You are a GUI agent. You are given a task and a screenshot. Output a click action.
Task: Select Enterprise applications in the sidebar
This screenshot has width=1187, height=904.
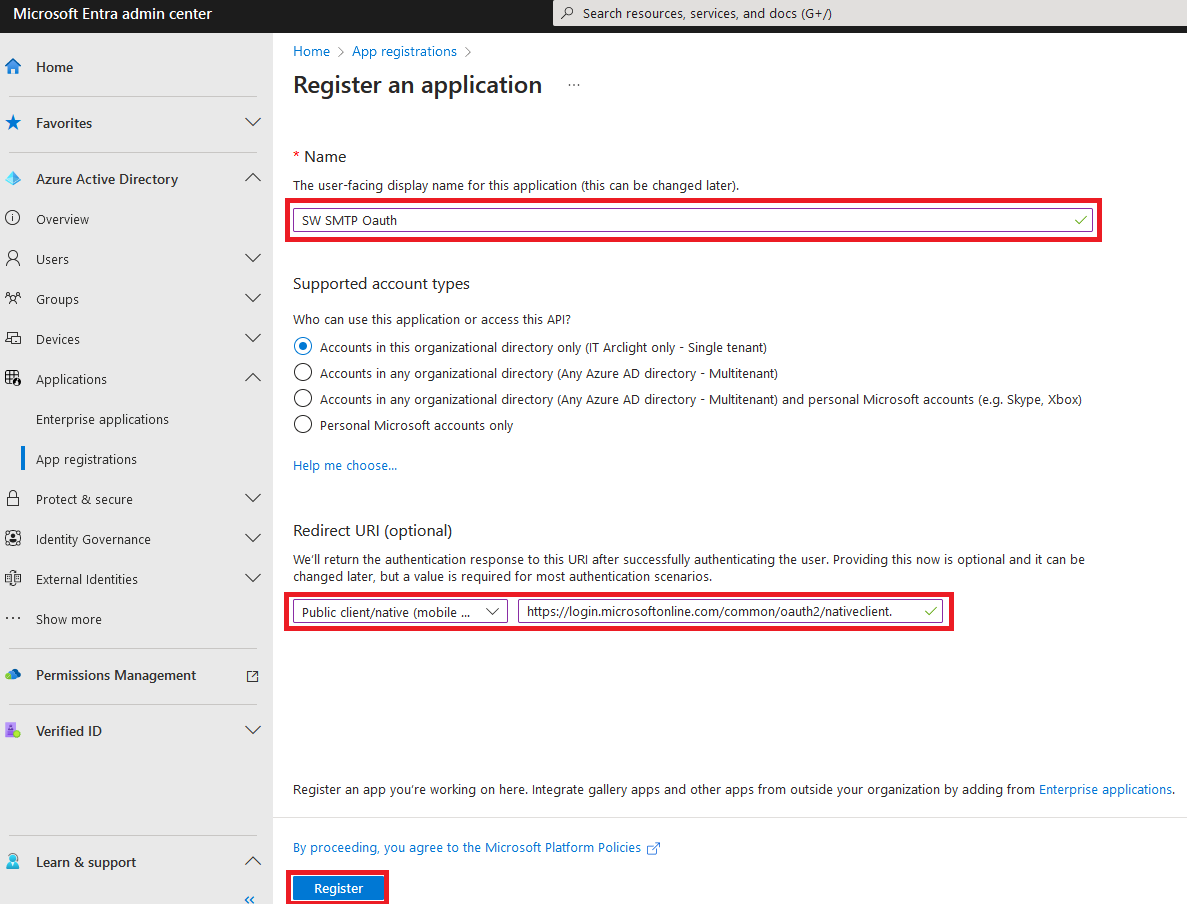pos(102,419)
